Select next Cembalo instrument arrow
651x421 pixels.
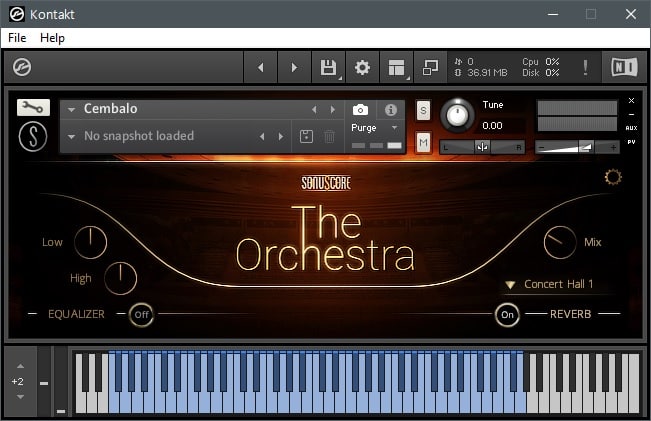click(333, 109)
